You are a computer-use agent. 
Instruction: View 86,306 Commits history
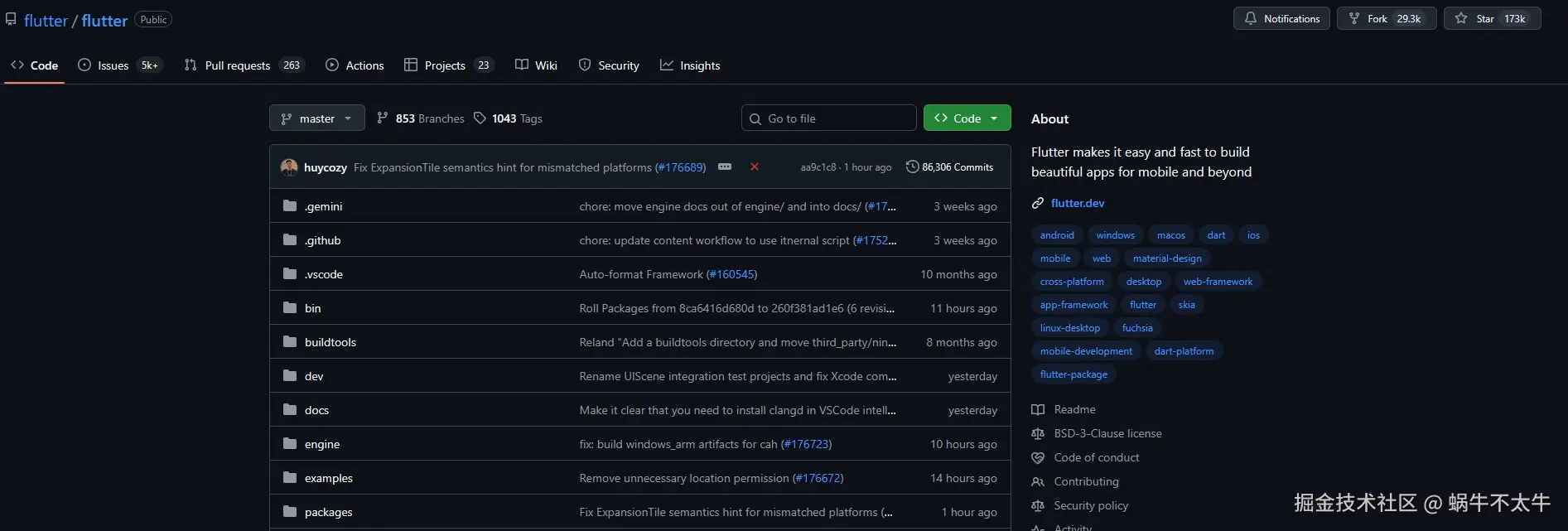[x=949, y=167]
